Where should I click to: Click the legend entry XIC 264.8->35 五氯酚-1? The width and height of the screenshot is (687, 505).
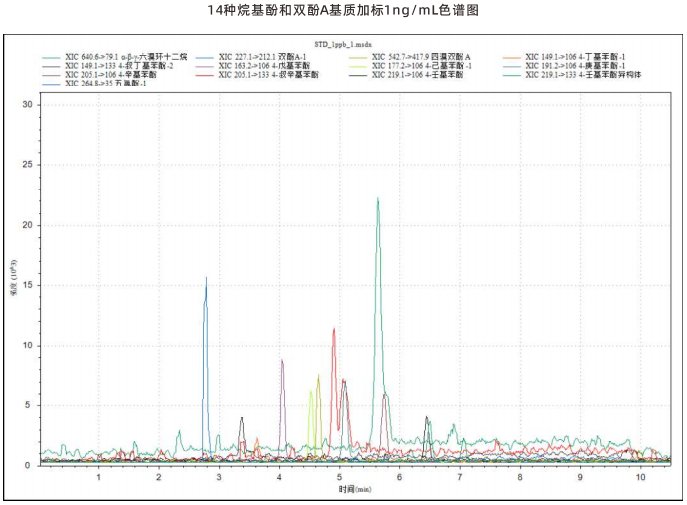94,83
